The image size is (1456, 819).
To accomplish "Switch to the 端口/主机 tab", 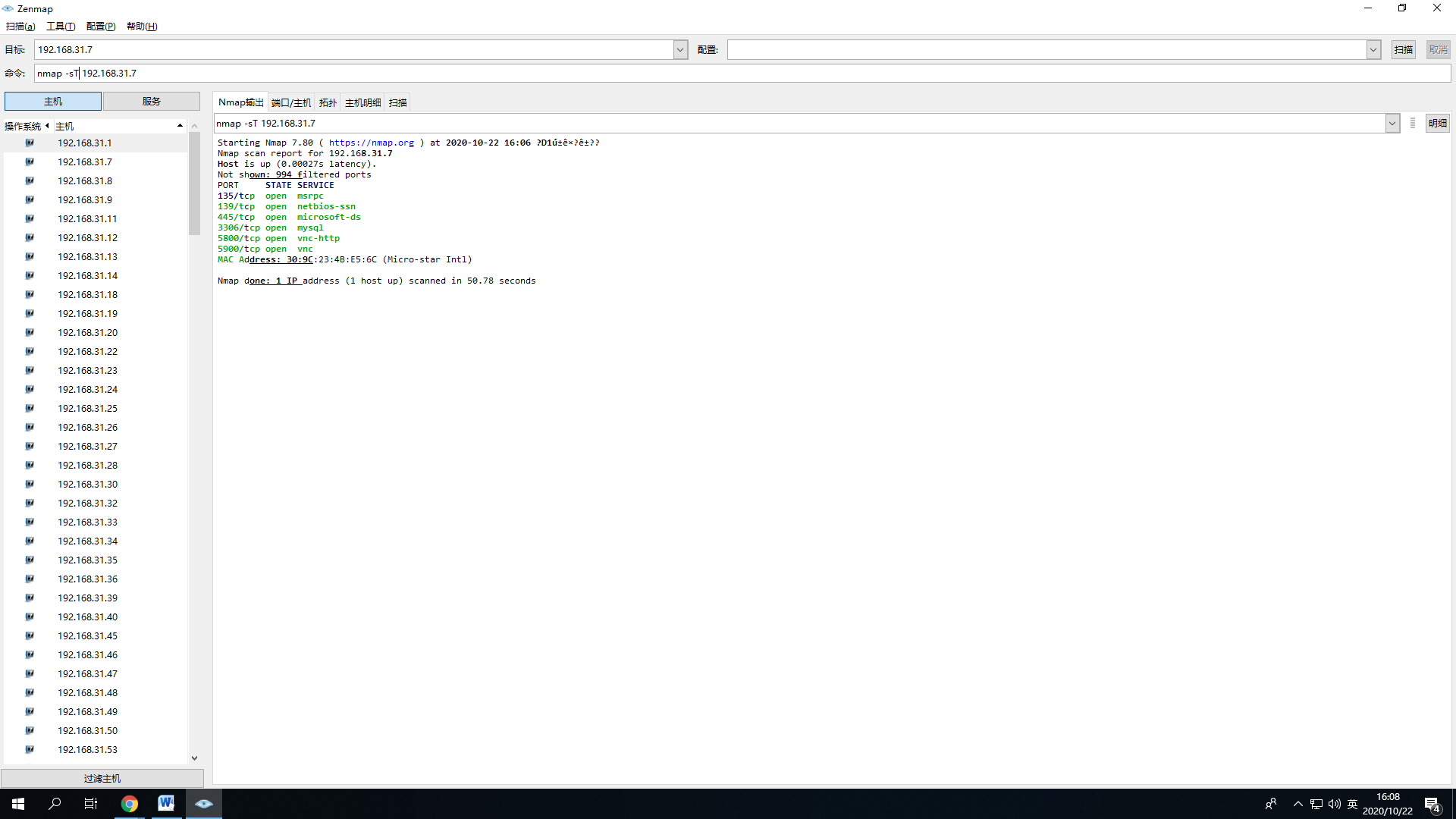I will [x=291, y=102].
